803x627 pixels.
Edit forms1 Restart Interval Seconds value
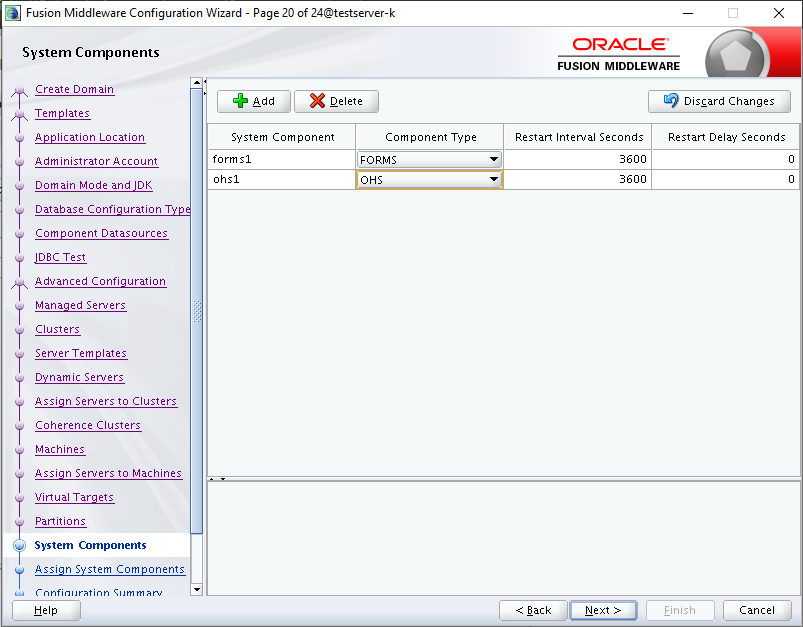click(x=578, y=159)
